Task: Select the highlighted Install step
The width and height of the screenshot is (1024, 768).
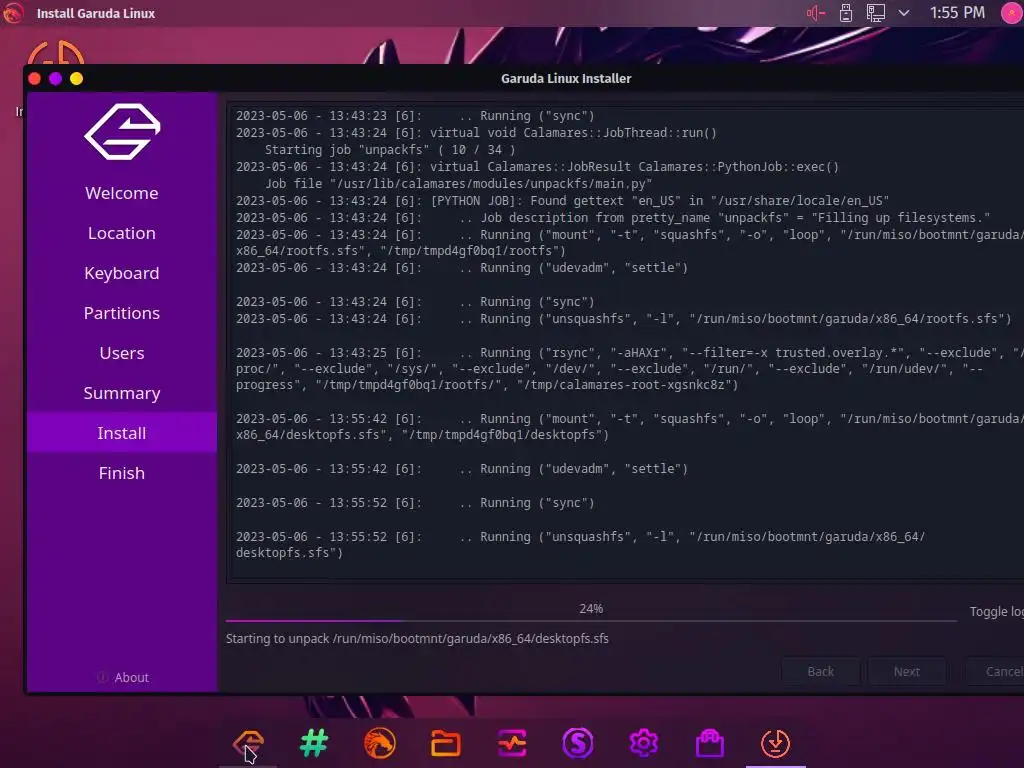Action: 121,433
